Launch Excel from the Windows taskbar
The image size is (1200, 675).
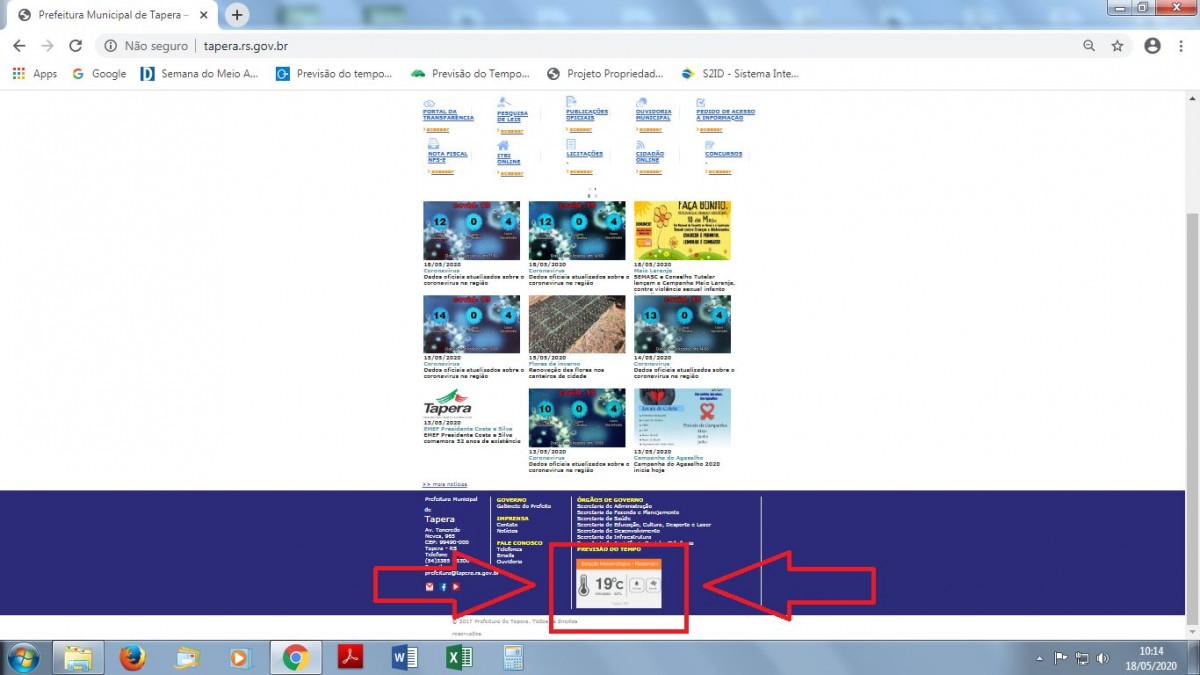(x=459, y=657)
